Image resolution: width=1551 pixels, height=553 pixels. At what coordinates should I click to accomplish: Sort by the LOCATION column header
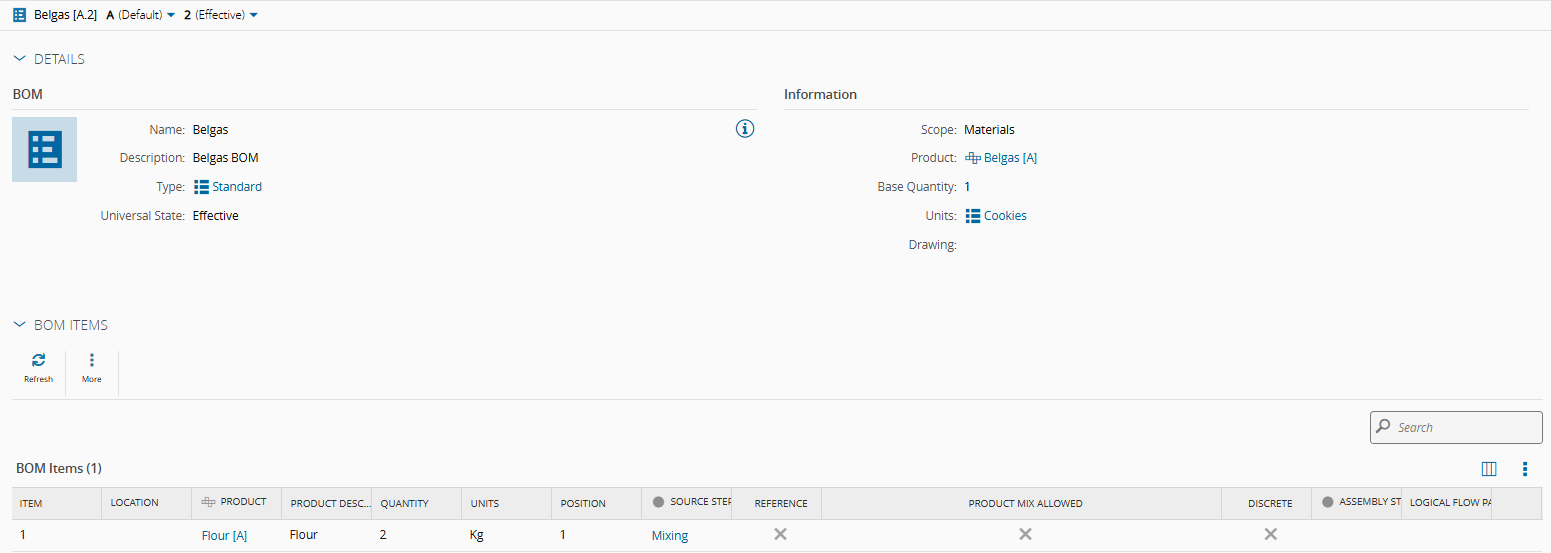(x=147, y=503)
